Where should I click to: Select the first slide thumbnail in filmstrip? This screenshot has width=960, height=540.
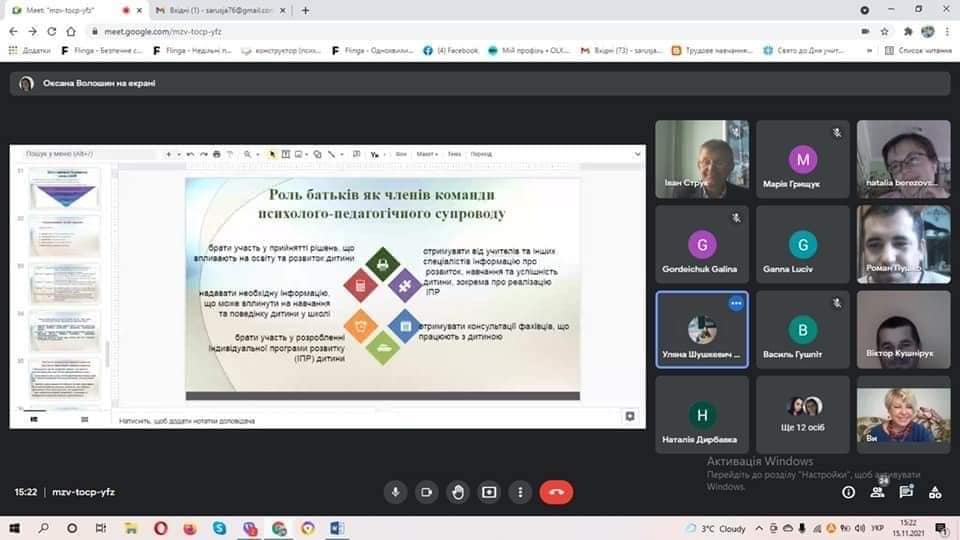pos(64,187)
